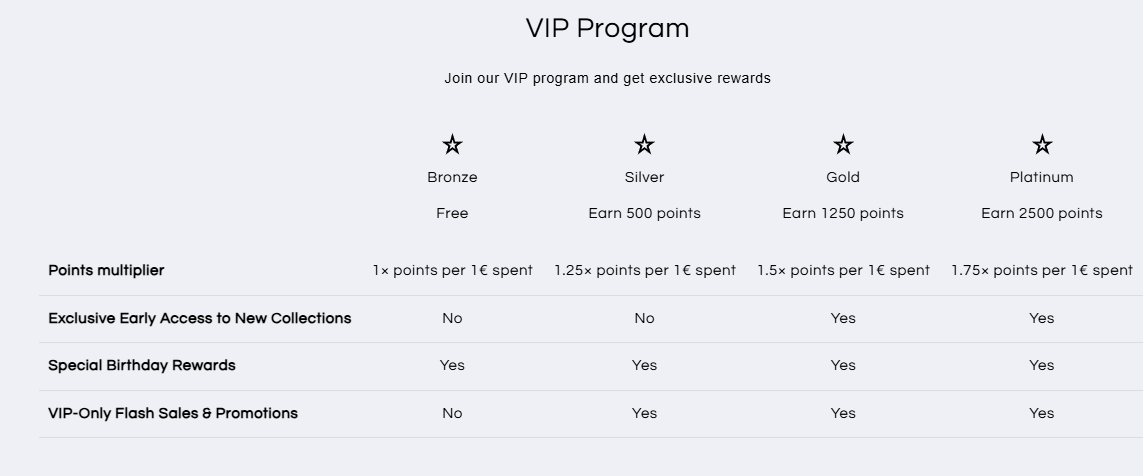Click the Bronze tier star icon

click(x=452, y=144)
